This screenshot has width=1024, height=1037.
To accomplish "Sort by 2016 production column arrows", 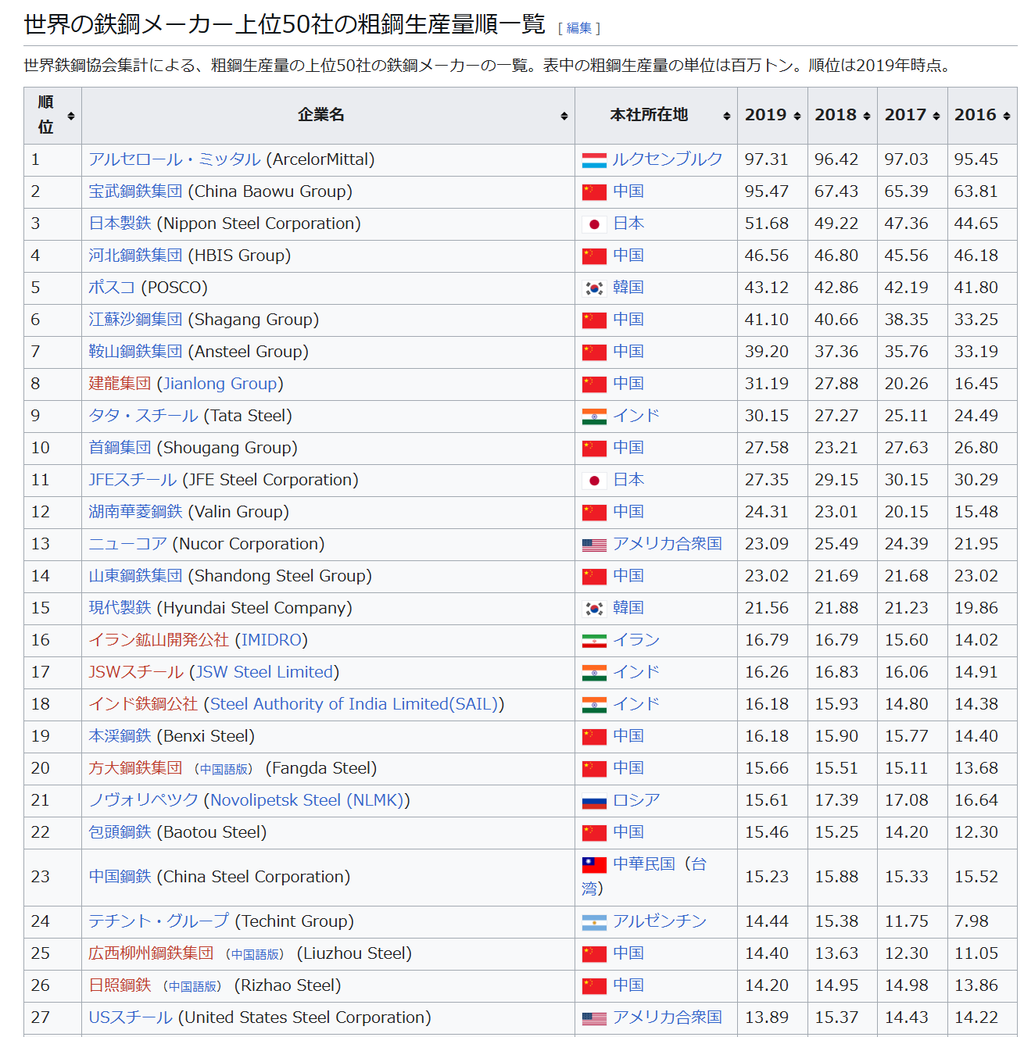I will coord(1007,116).
